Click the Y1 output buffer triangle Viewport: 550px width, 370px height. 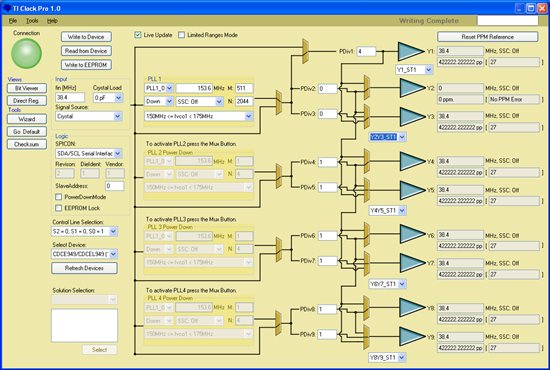point(410,52)
